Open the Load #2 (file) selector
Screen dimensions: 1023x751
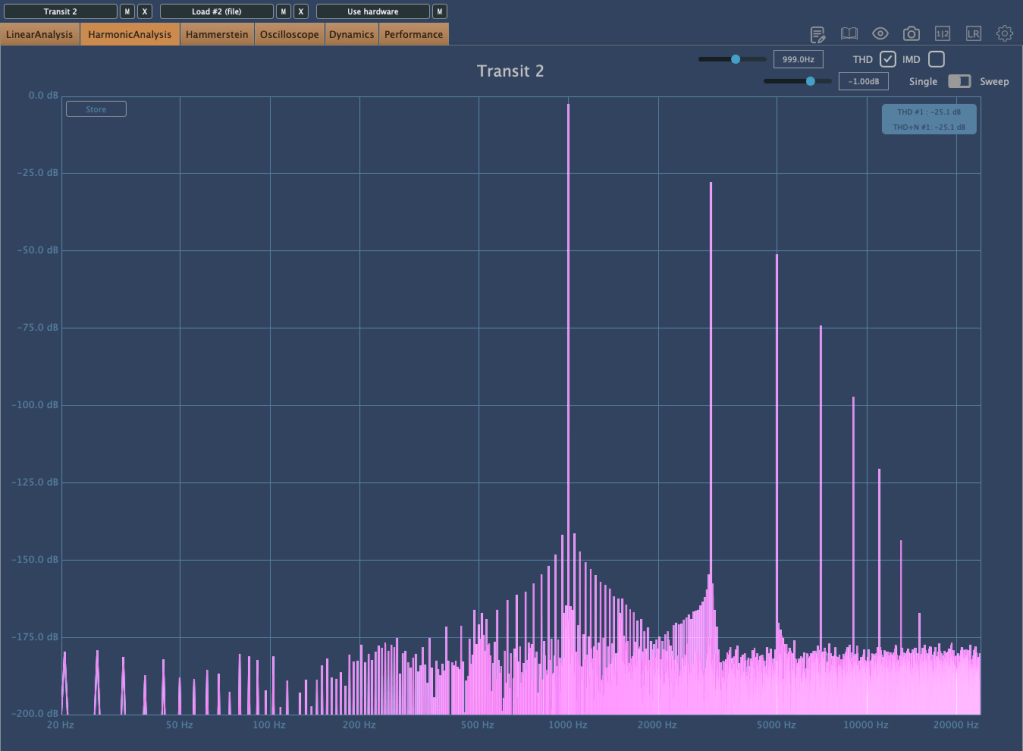(217, 12)
